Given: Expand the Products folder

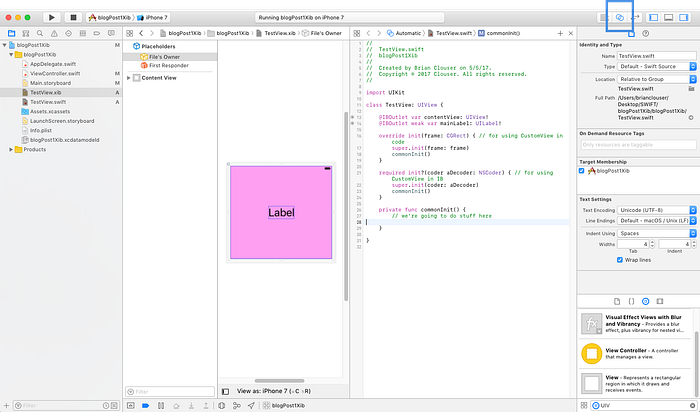Looking at the screenshot, I should [x=11, y=150].
